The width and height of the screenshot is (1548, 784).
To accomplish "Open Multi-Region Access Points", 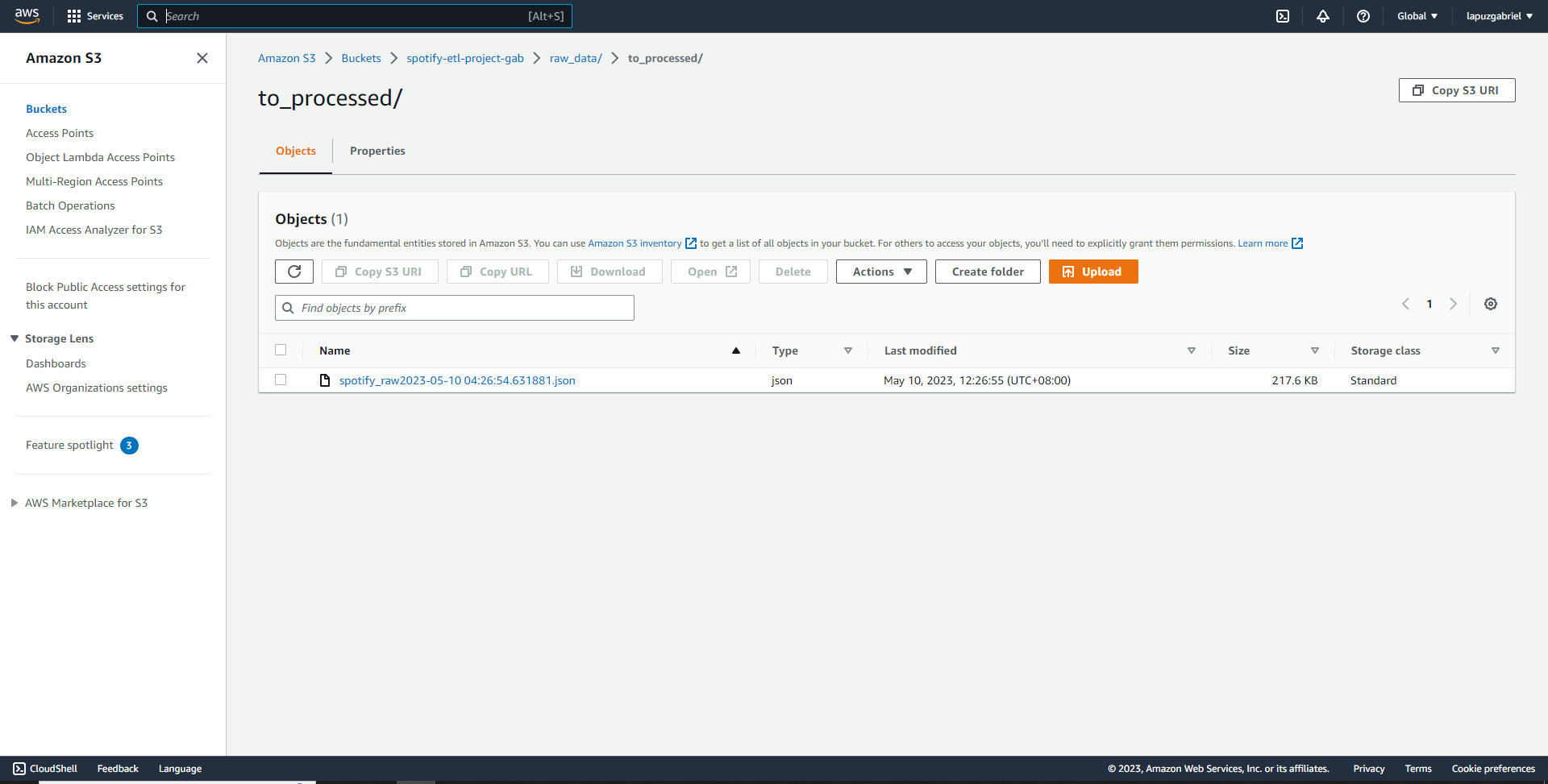I will (94, 181).
